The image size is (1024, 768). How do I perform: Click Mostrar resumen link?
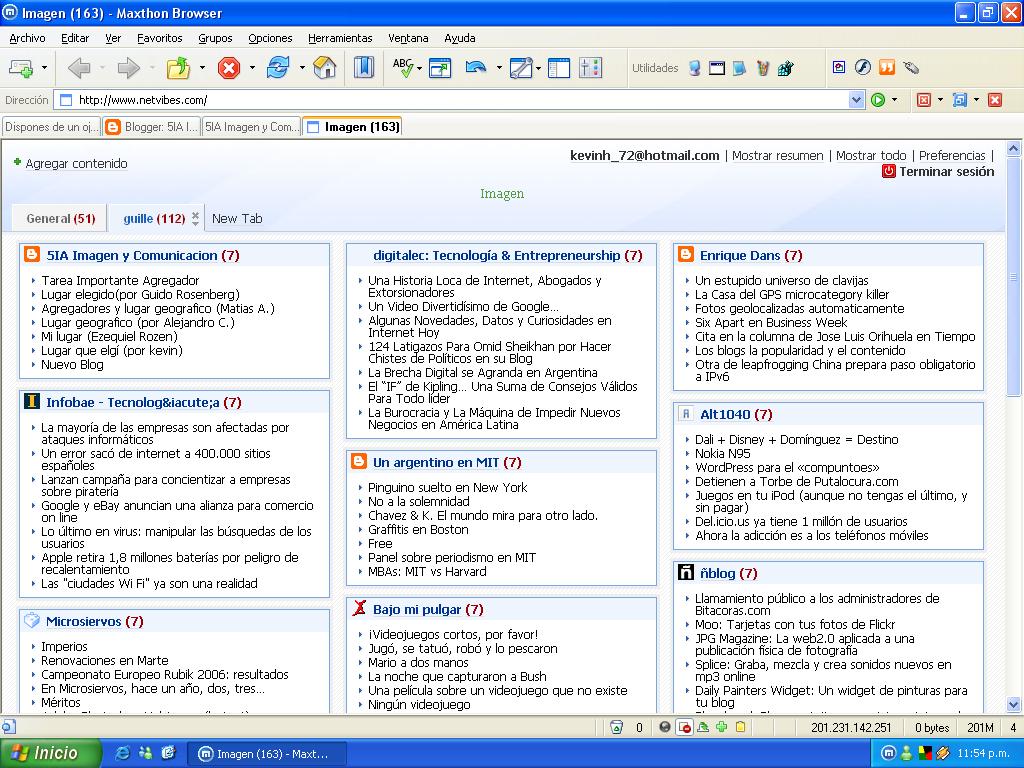pyautogui.click(x=777, y=155)
